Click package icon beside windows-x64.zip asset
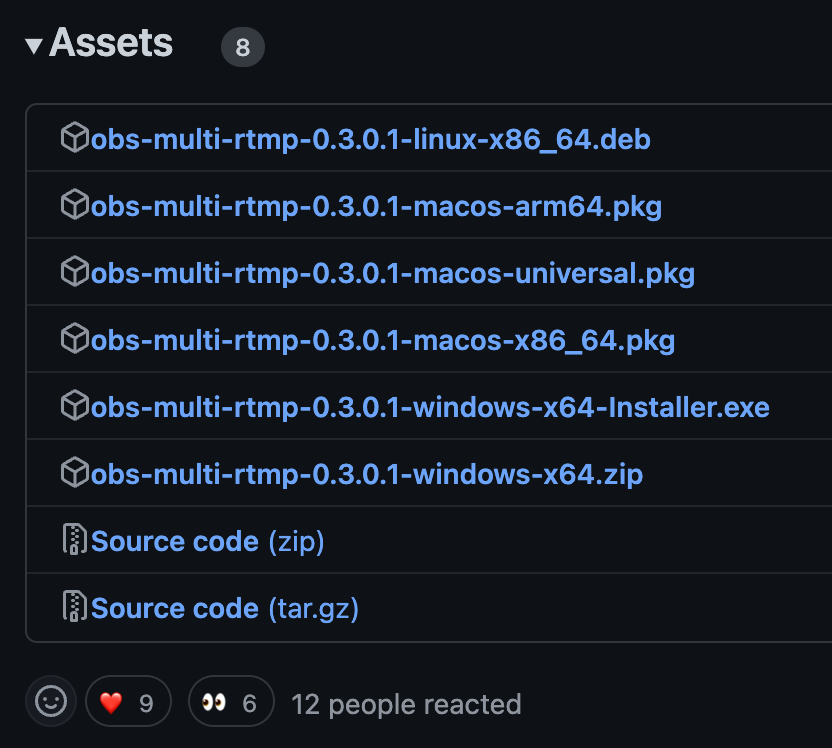 (75, 473)
